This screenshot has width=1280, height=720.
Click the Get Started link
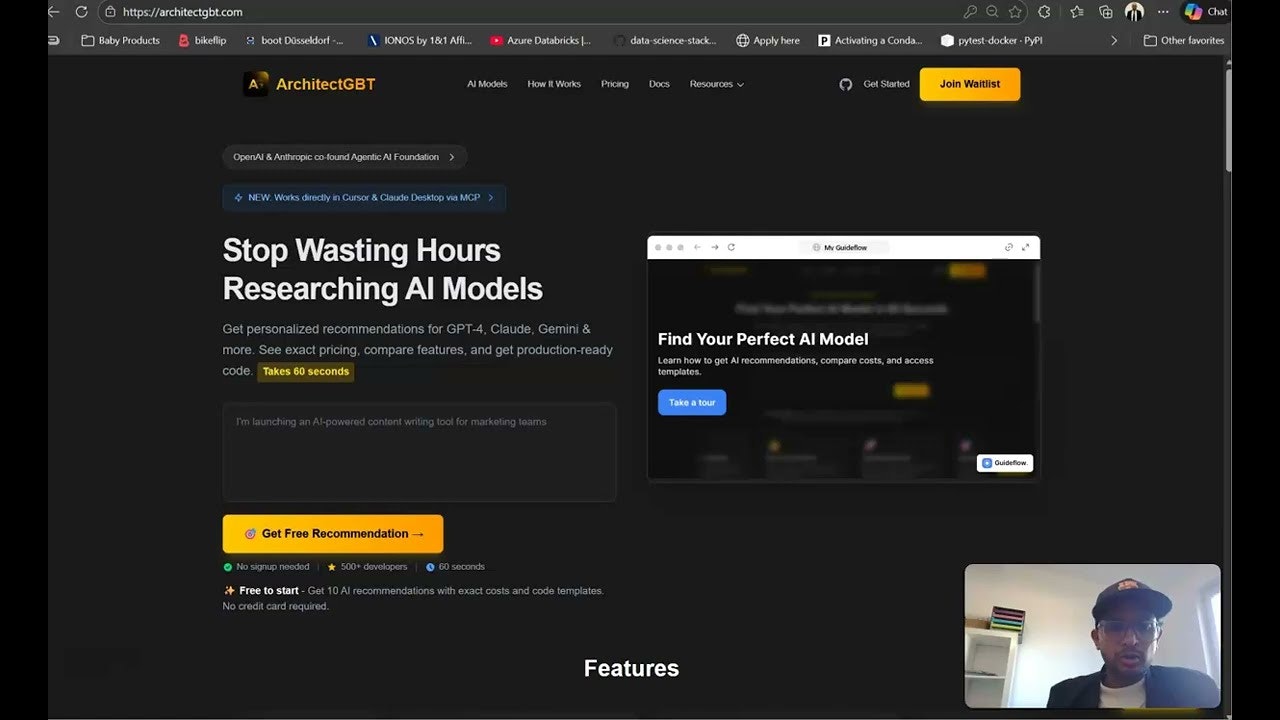point(886,84)
